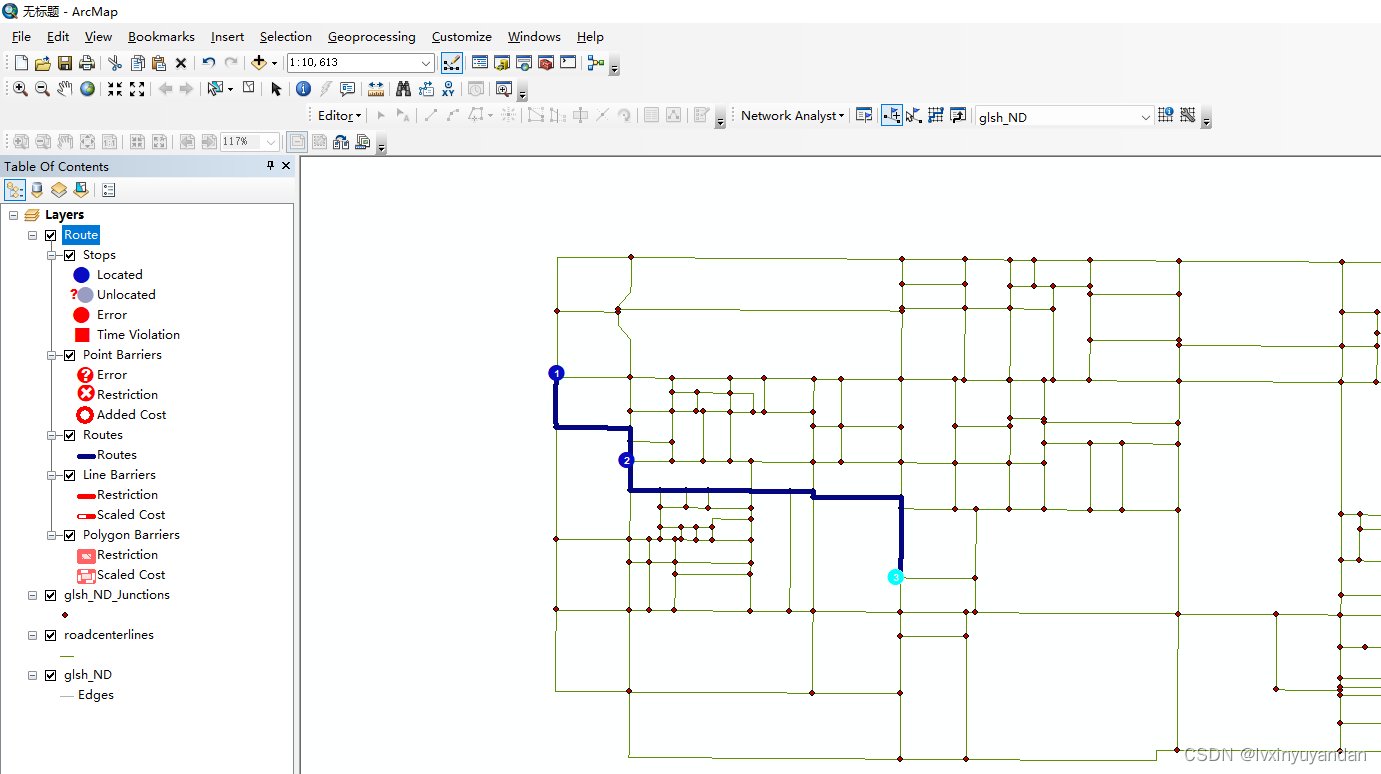This screenshot has height=774, width=1381.
Task: Click the Measure tool icon
Action: click(x=375, y=89)
